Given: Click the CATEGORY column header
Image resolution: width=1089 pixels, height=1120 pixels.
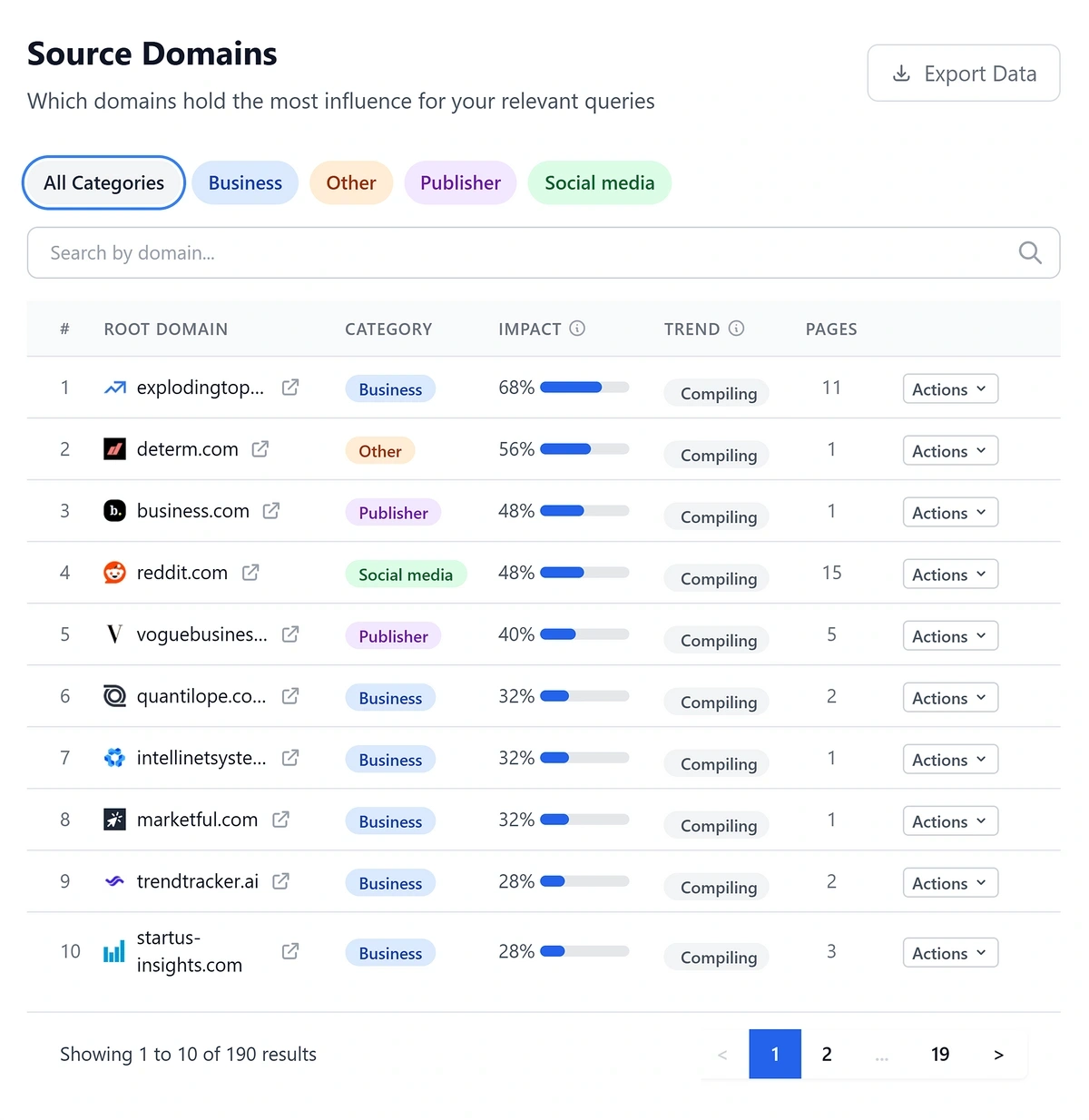Looking at the screenshot, I should pyautogui.click(x=388, y=329).
